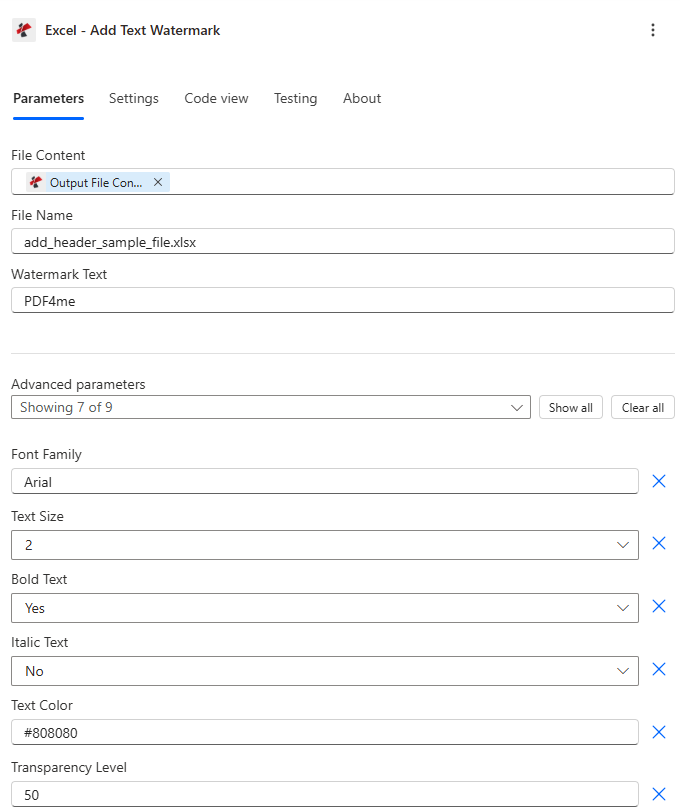Edit the File Name field
The height and width of the screenshot is (811, 680).
point(343,242)
